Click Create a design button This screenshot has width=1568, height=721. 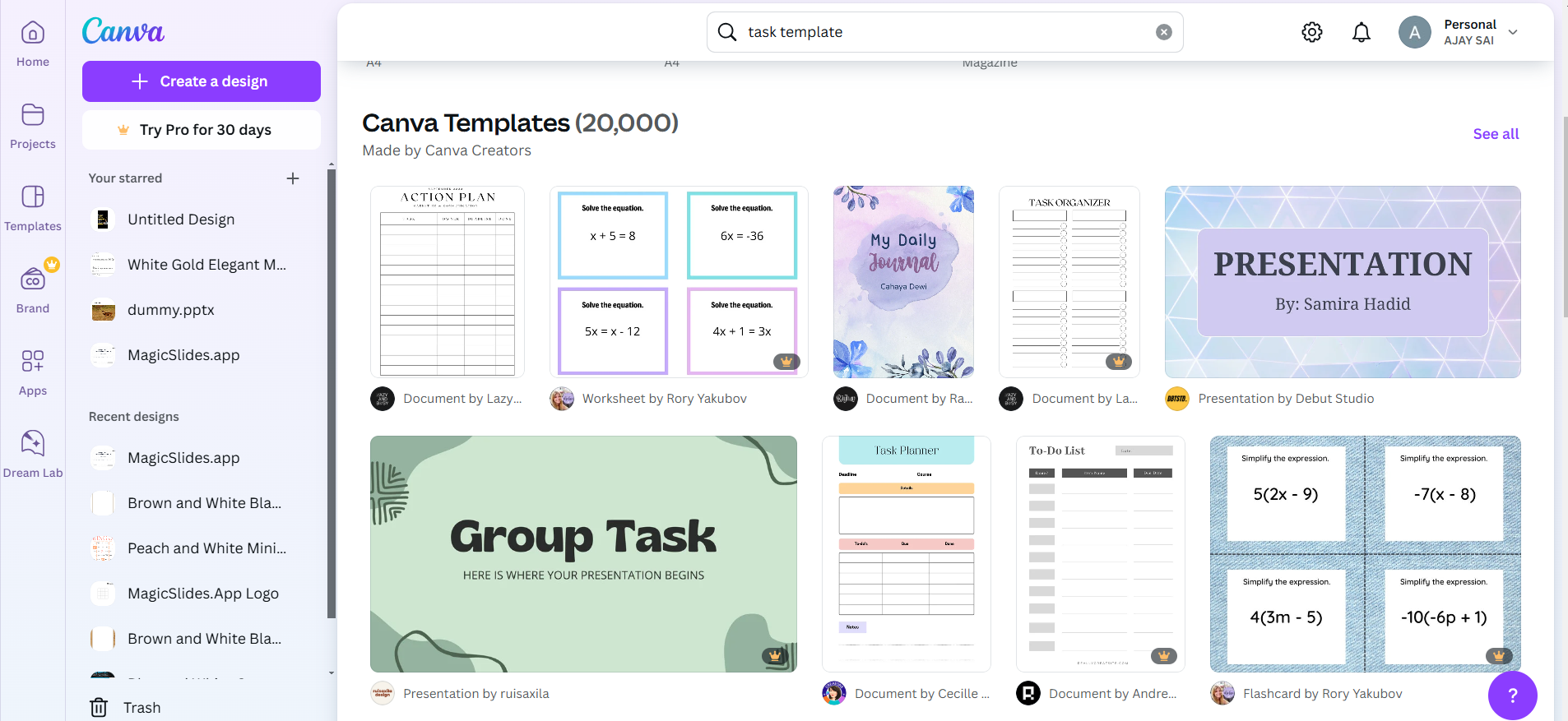tap(202, 81)
